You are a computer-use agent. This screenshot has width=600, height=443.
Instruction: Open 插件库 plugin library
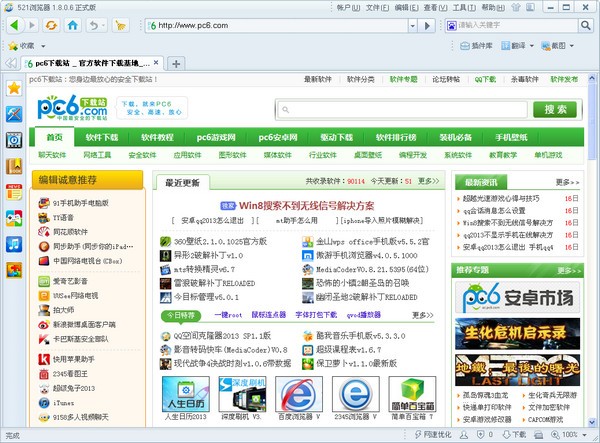pyautogui.click(x=476, y=46)
